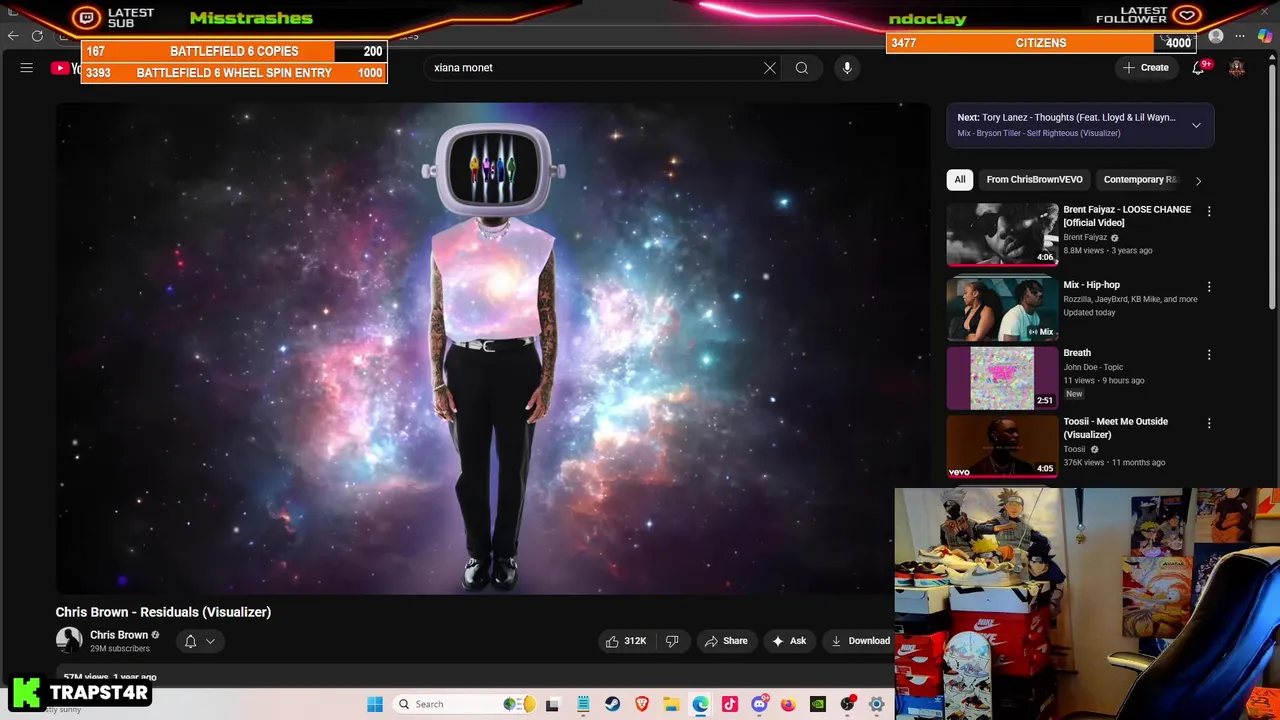Clear the search box with the X
Viewport: 1280px width, 720px height.
pos(769,68)
